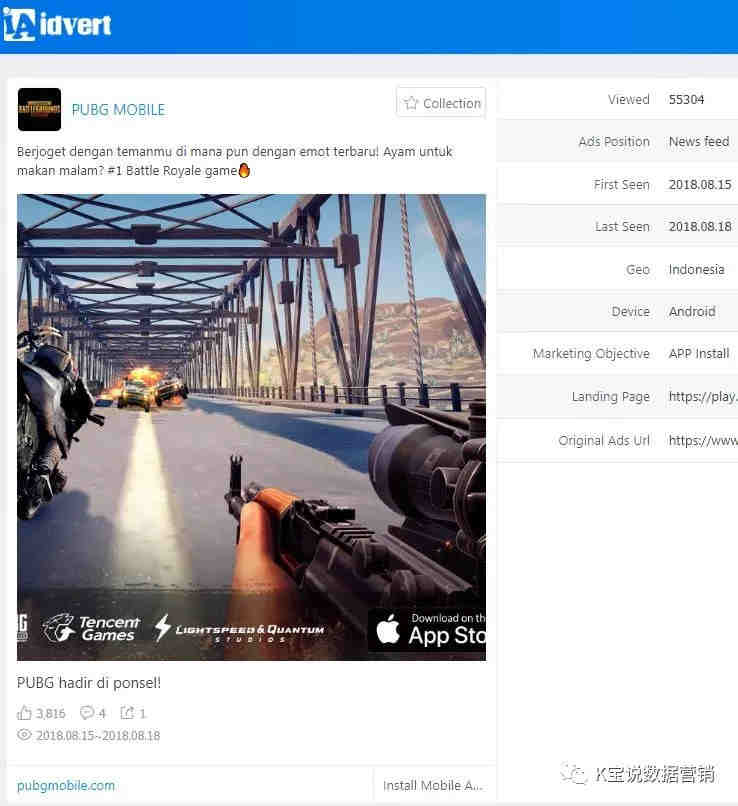Add ad to Collection
This screenshot has width=738, height=806.
click(441, 103)
